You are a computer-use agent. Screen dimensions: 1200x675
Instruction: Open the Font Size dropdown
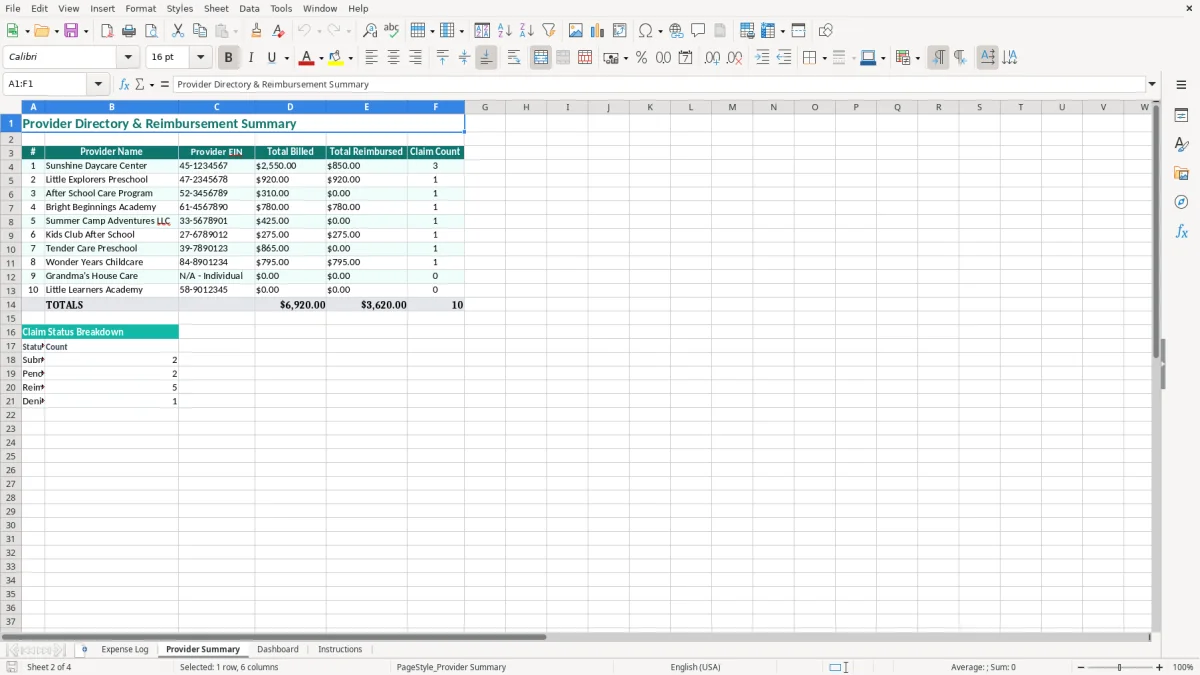point(200,58)
